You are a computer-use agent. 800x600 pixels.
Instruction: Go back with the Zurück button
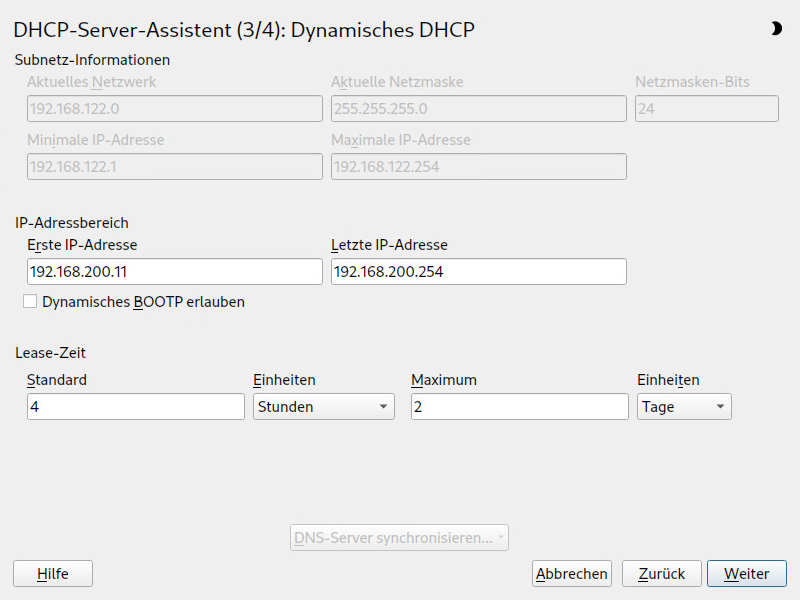661,573
